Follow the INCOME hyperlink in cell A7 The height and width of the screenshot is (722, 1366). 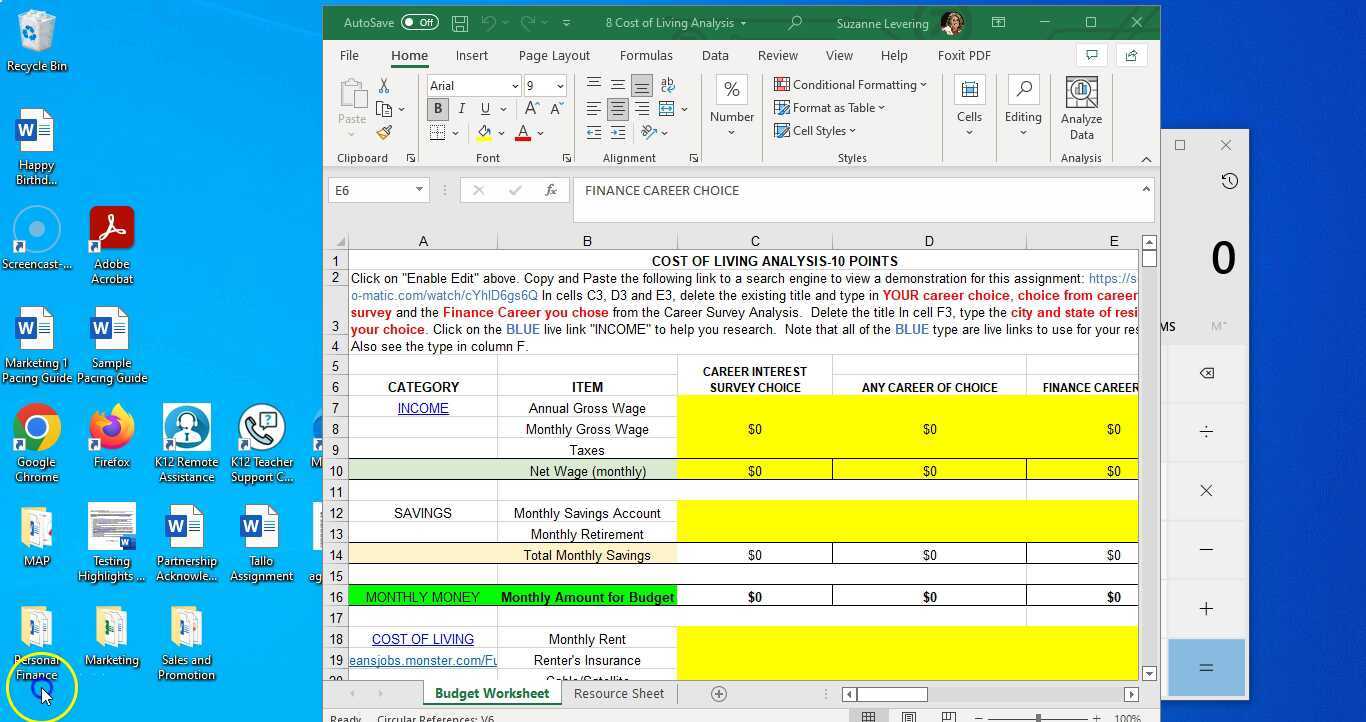(x=423, y=408)
